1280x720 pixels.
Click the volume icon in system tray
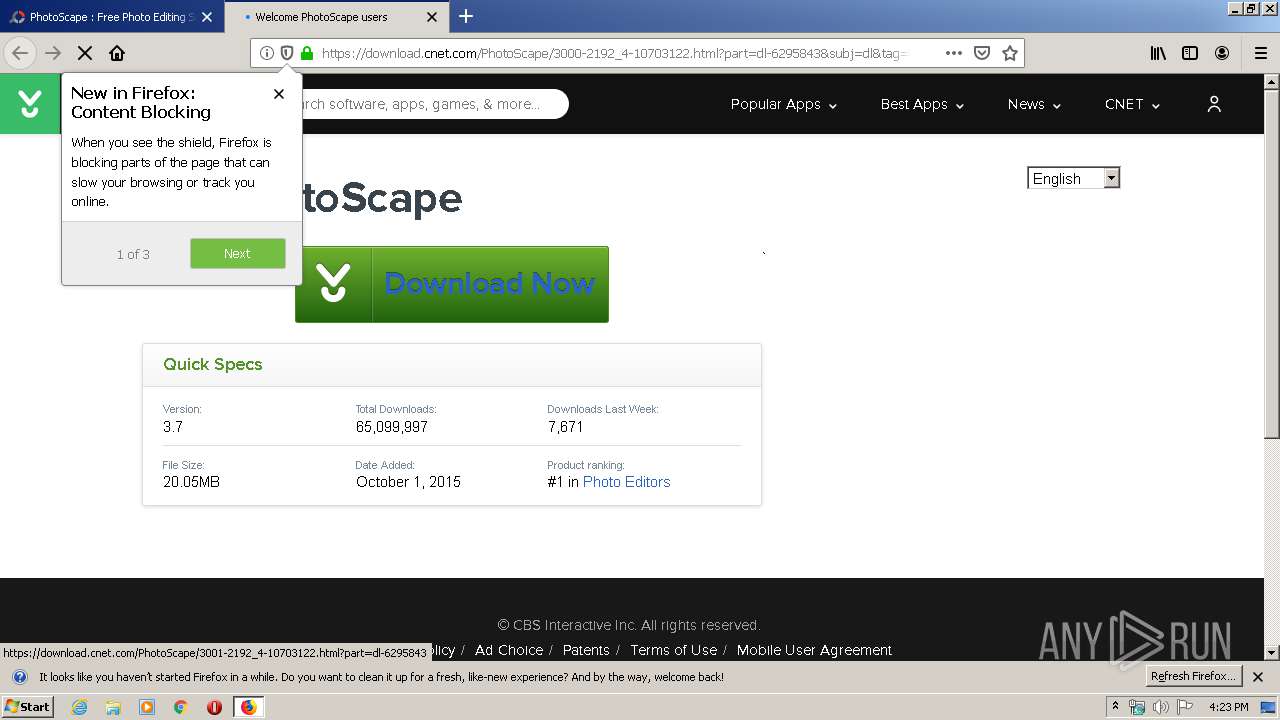click(x=1161, y=707)
